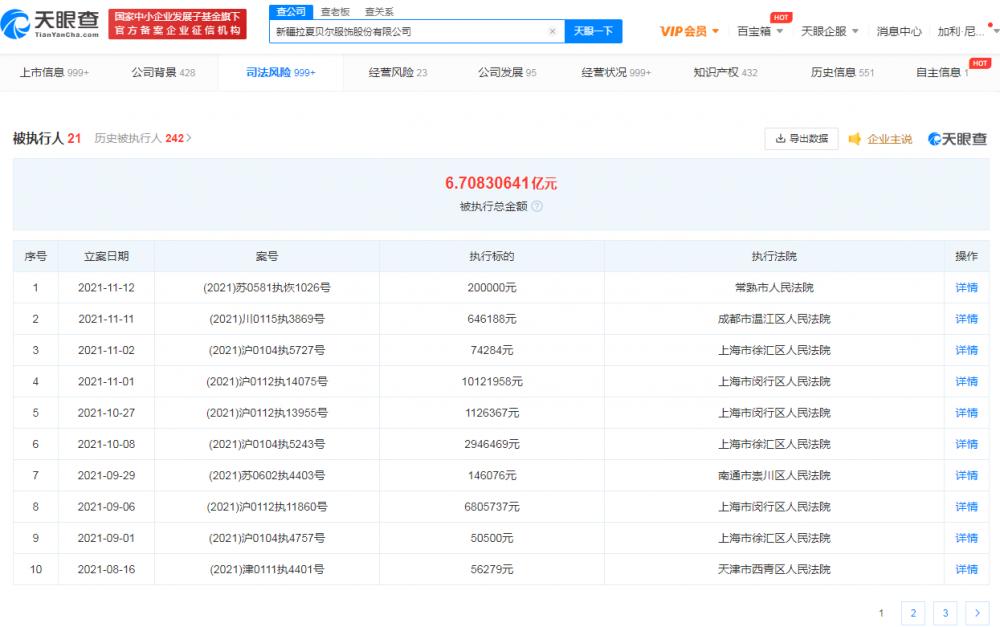Image resolution: width=1000 pixels, height=627 pixels.
Task: Clear the search box using the × icon
Action: tap(553, 31)
